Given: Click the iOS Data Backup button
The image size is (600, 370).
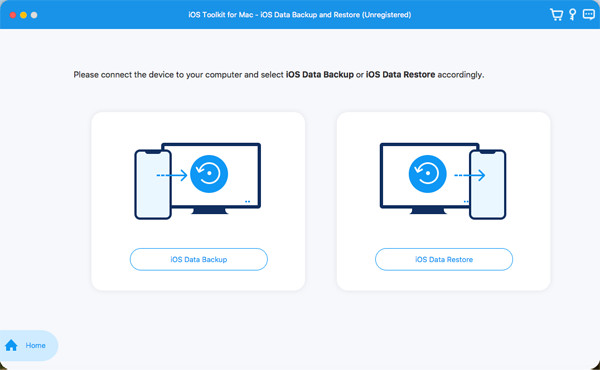Looking at the screenshot, I should pos(199,259).
